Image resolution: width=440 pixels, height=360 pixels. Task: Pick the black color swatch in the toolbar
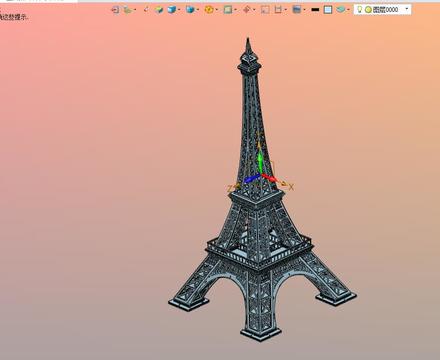315,10
